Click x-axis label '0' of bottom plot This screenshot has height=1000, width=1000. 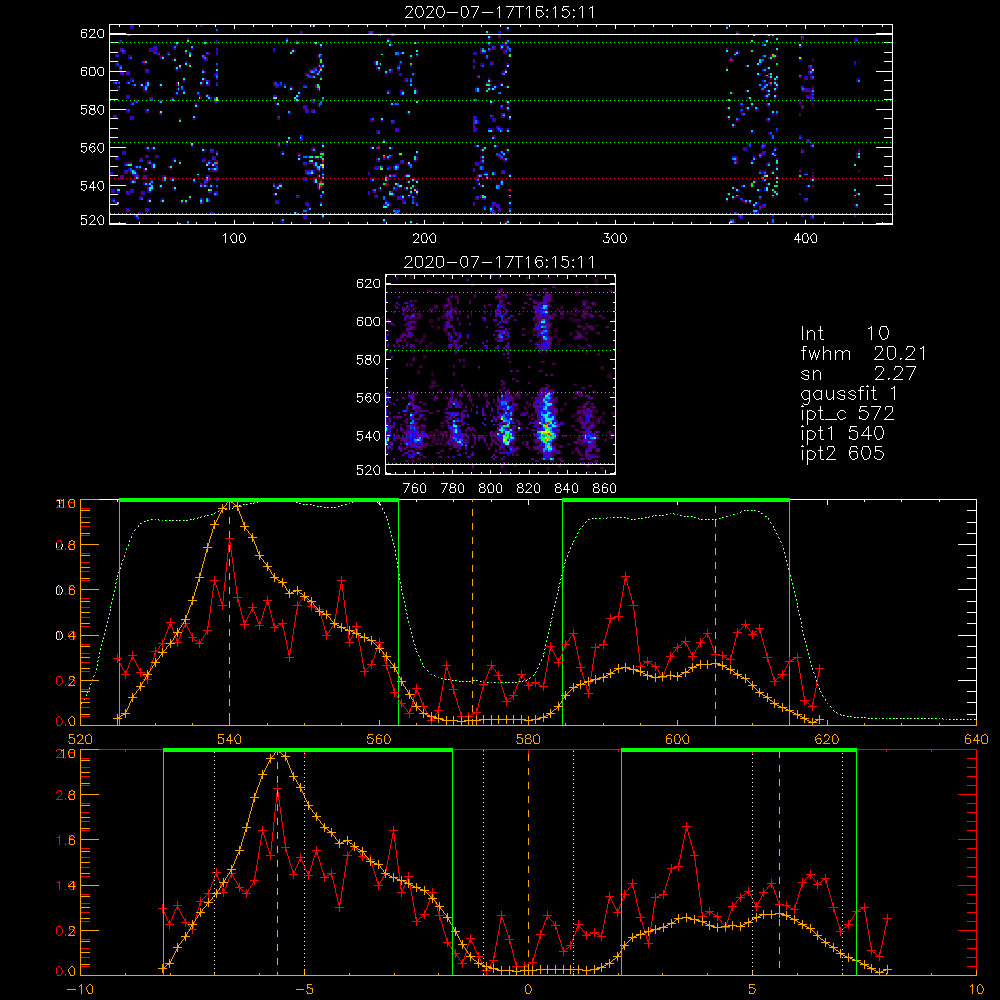click(x=528, y=990)
